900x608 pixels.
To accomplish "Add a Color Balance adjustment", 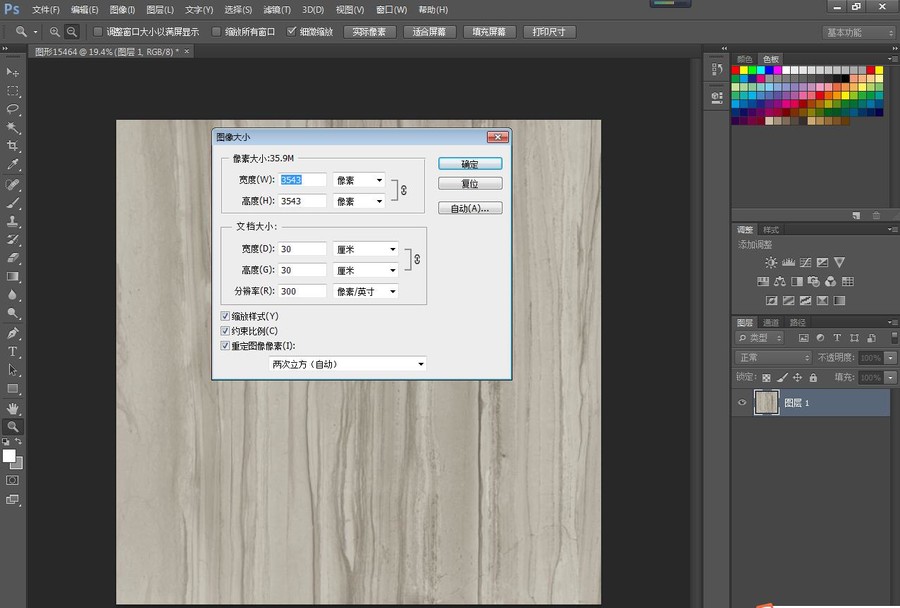I will pyautogui.click(x=779, y=281).
